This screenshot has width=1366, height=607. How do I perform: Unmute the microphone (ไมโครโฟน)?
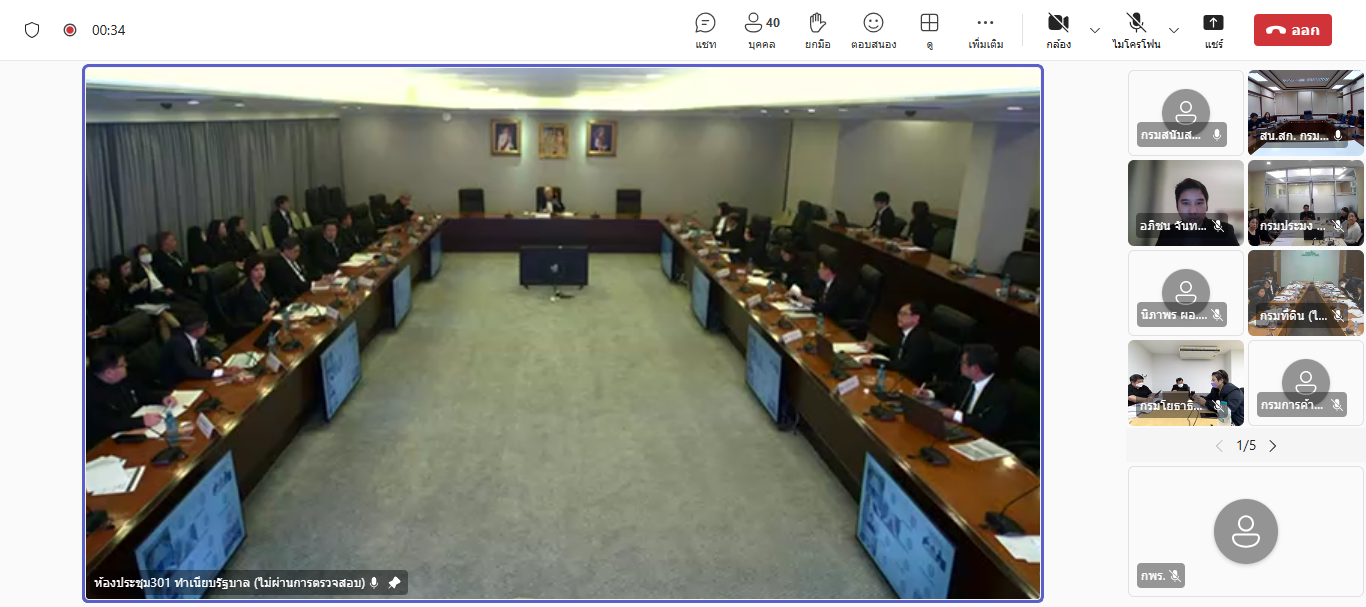1136,30
